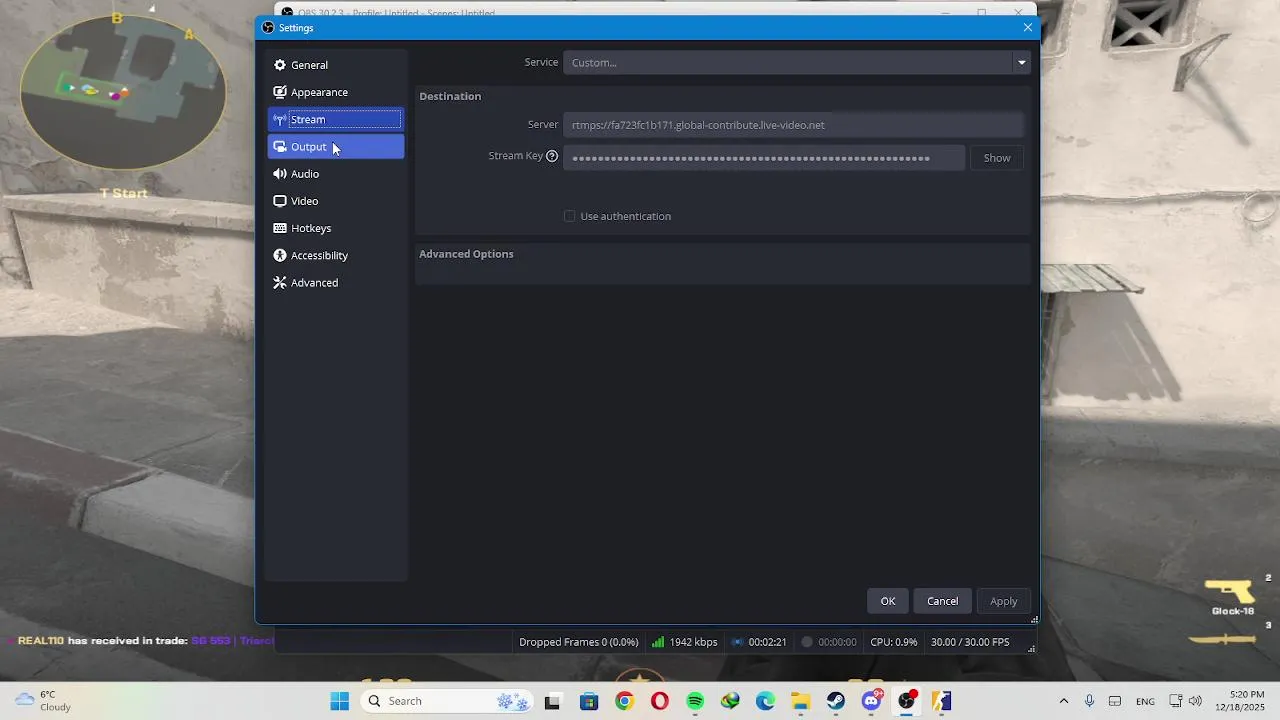Enable the Use authentication checkbox
Image resolution: width=1280 pixels, height=720 pixels.
click(570, 216)
